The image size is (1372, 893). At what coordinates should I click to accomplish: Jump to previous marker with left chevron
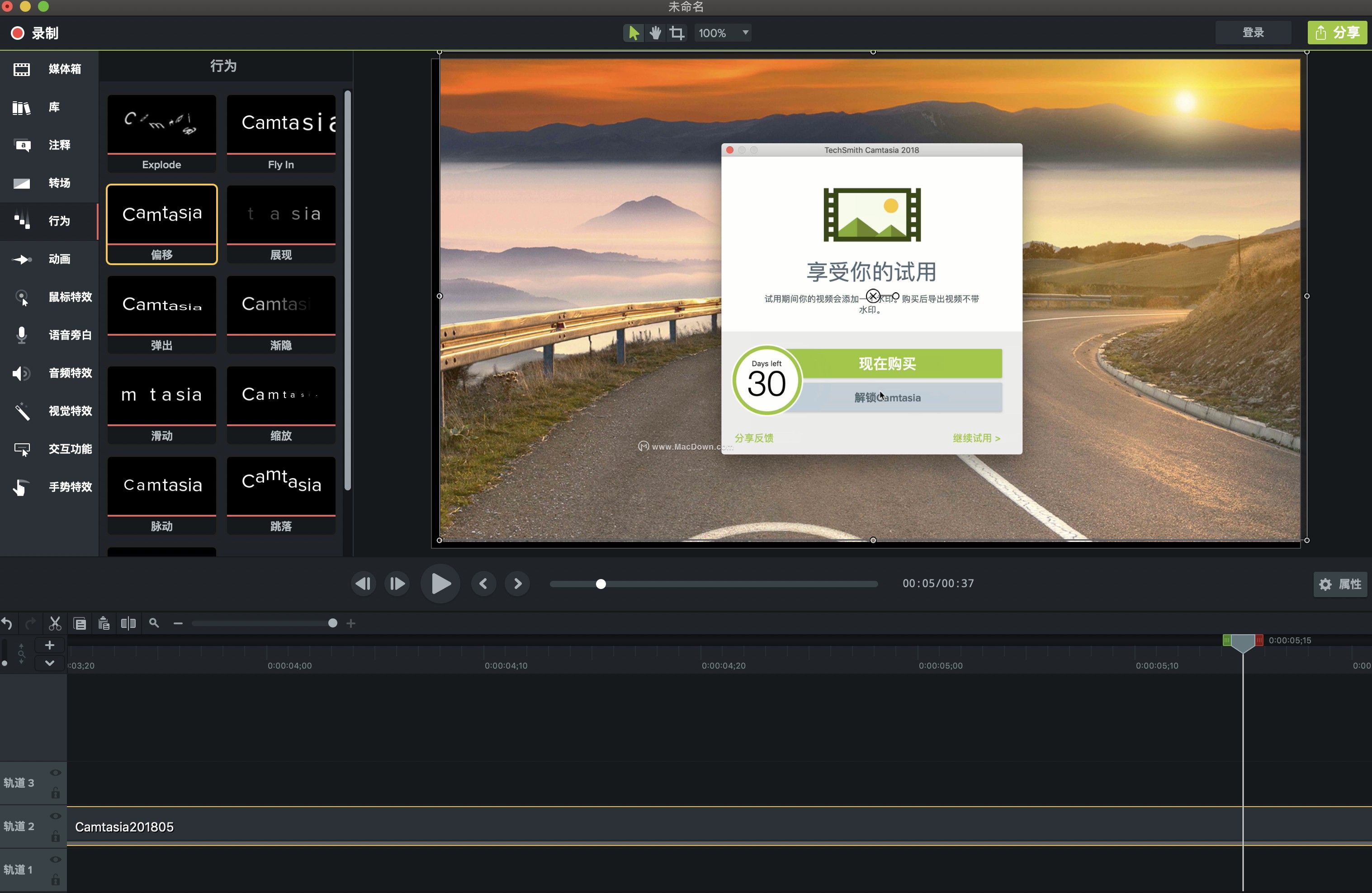(483, 584)
